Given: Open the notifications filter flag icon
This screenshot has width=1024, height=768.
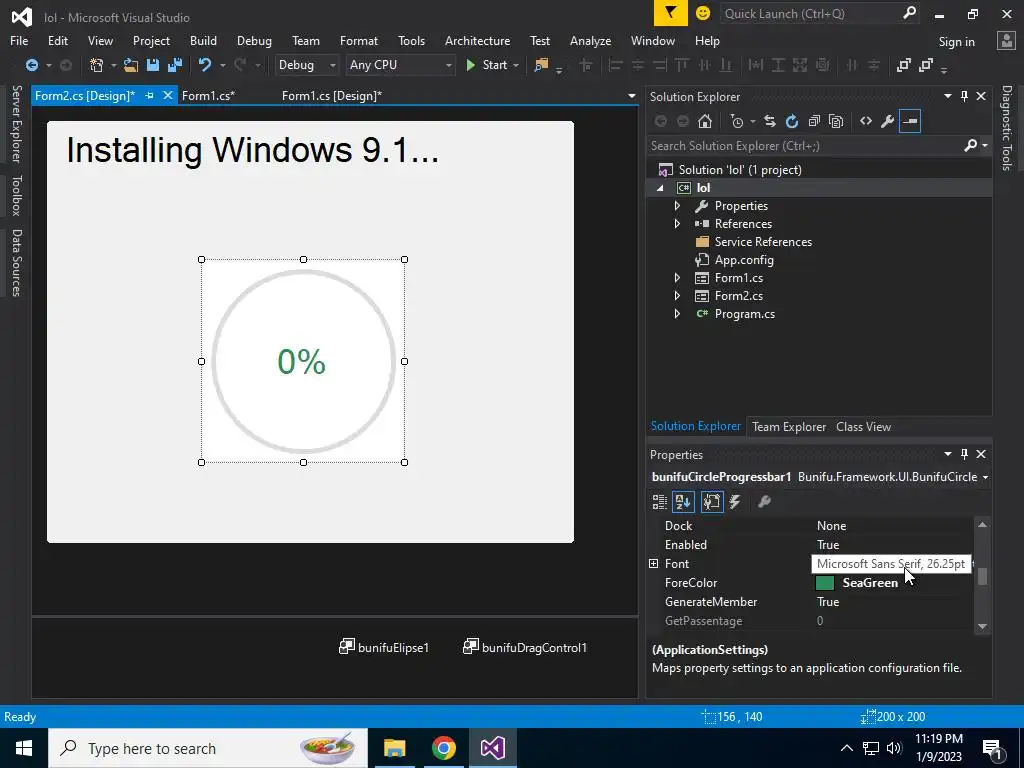Looking at the screenshot, I should (x=671, y=13).
